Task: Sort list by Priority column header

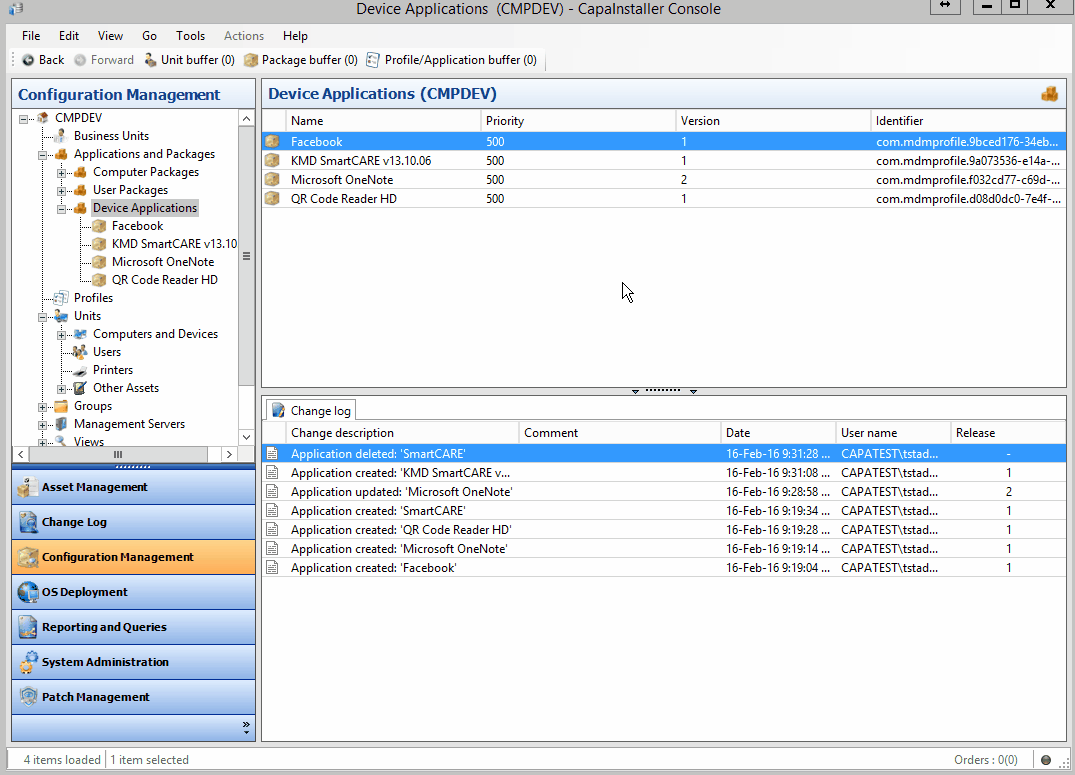Action: pyautogui.click(x=578, y=121)
